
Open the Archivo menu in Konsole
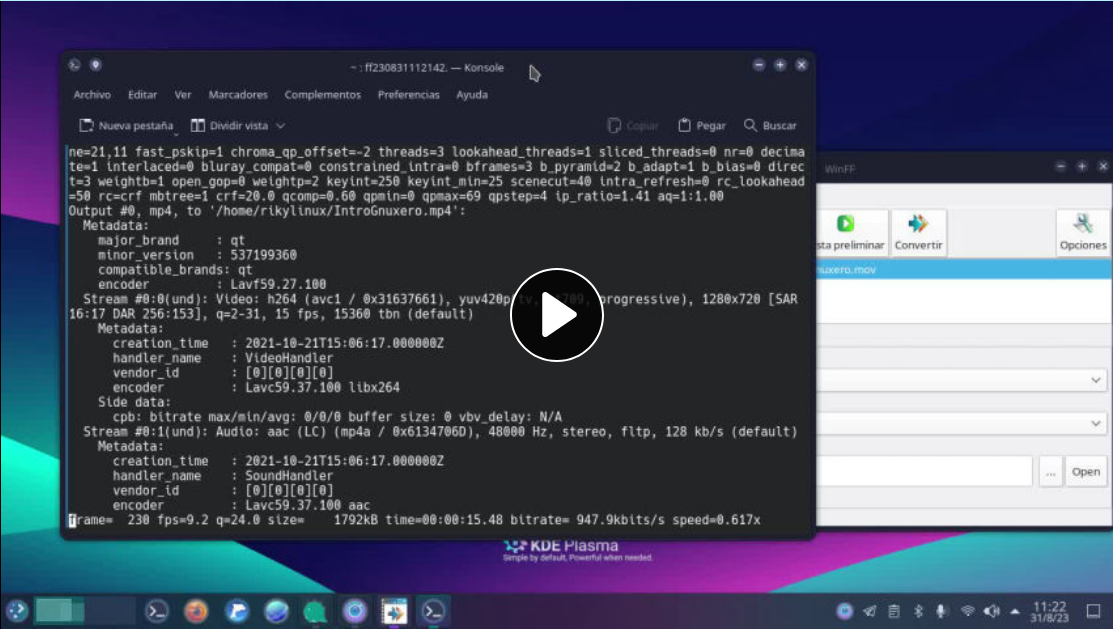point(92,94)
